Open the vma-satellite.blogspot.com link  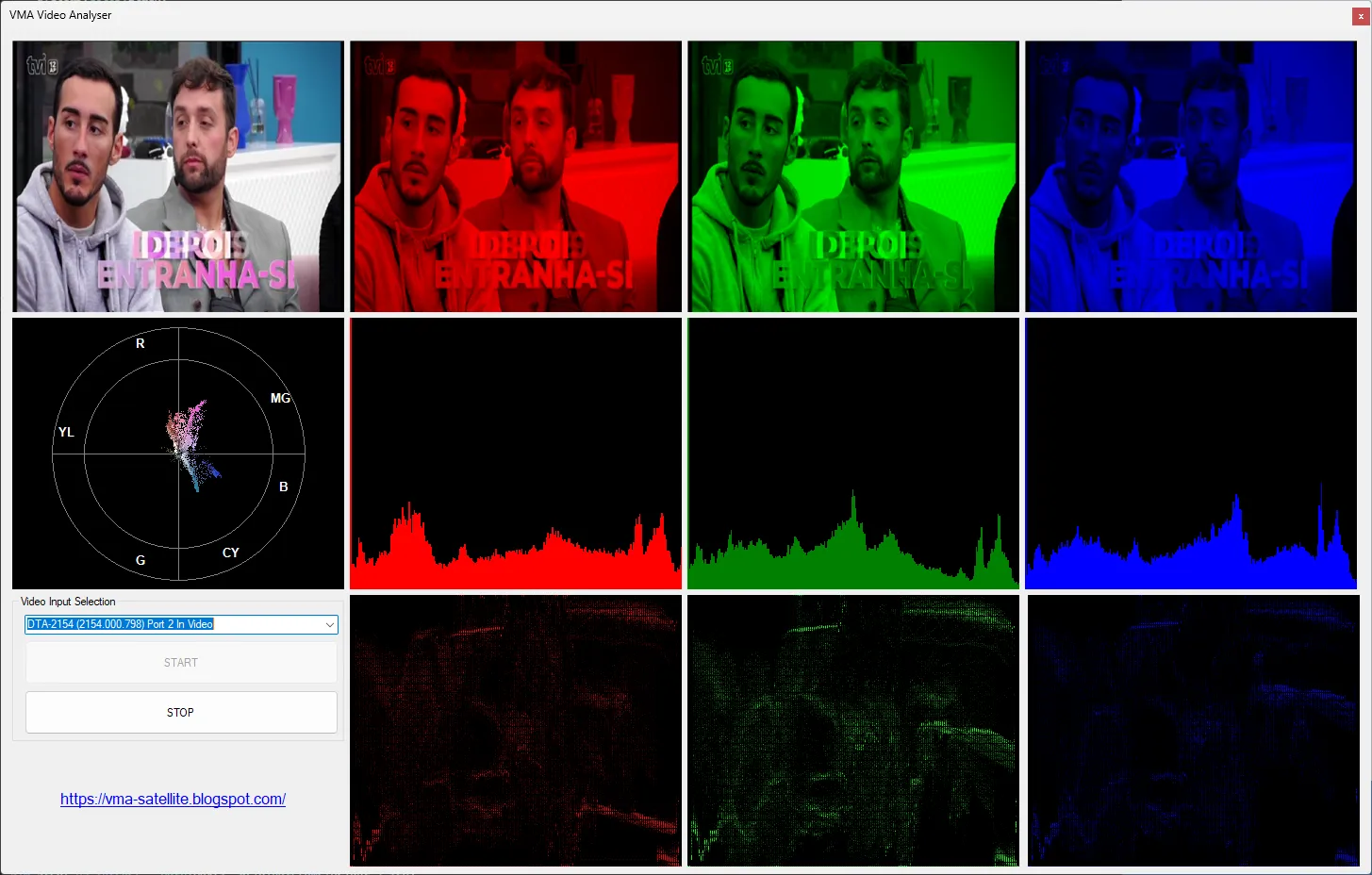[x=173, y=799]
